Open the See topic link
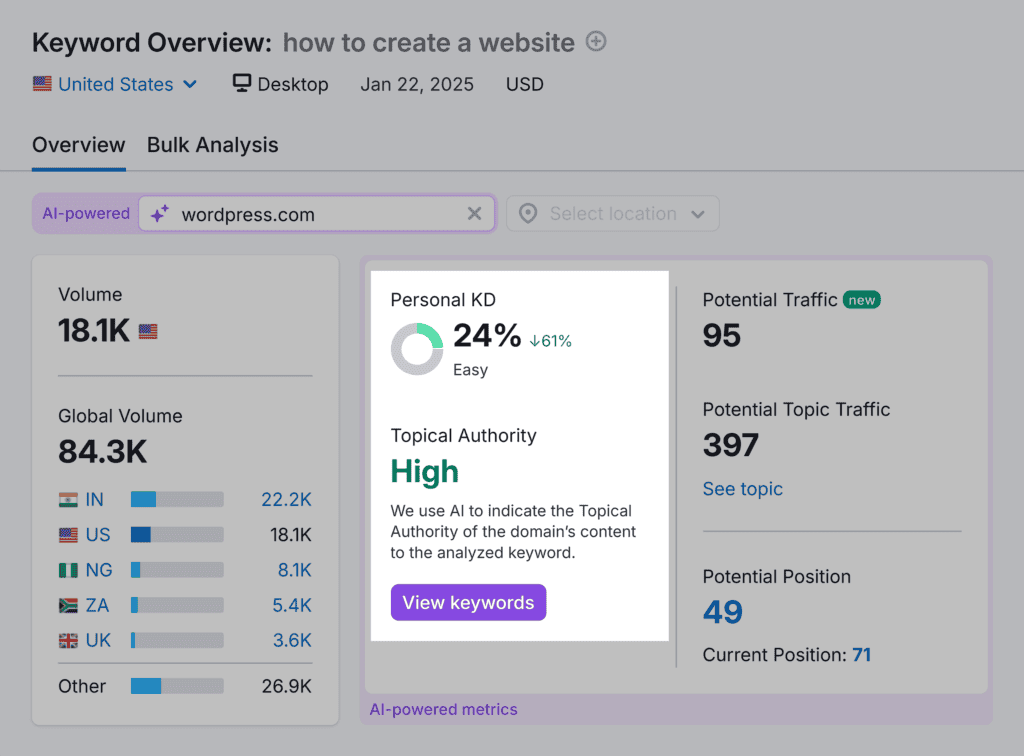Viewport: 1024px width, 756px height. pos(742,489)
